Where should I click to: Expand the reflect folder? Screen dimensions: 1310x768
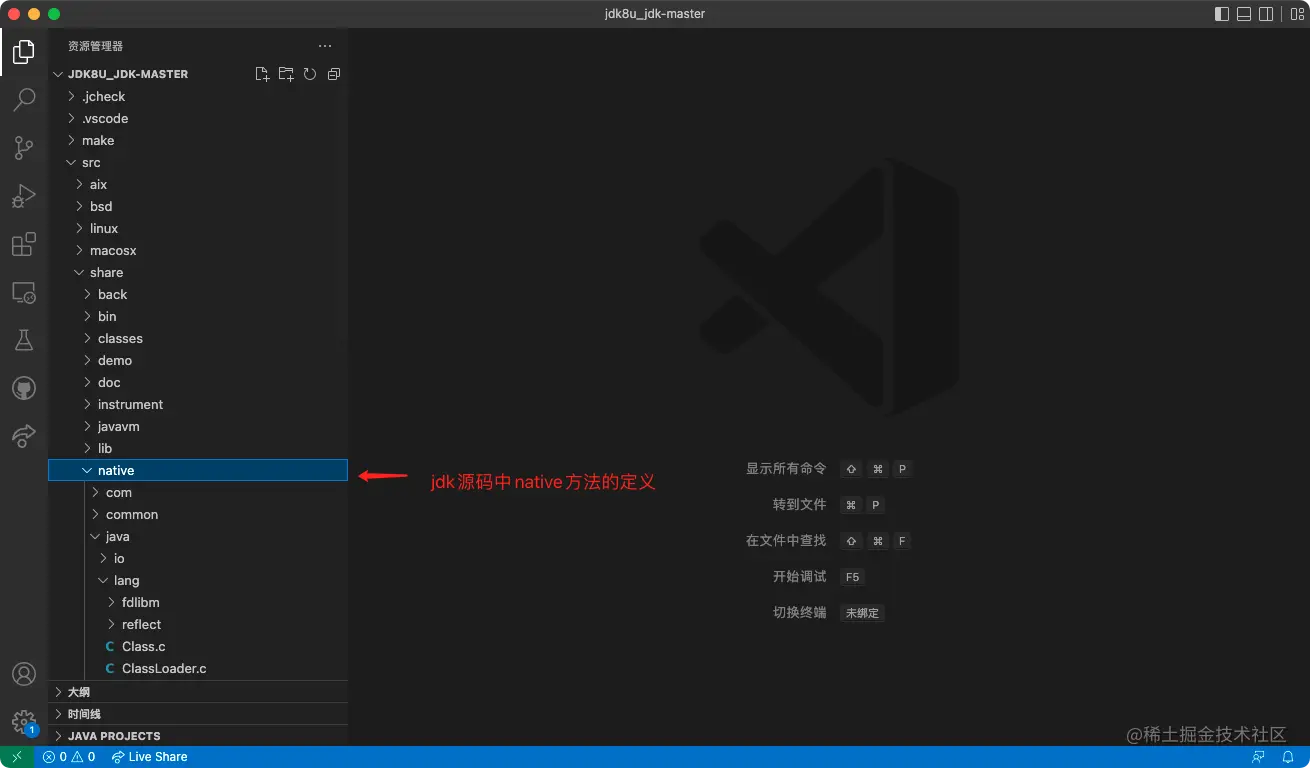pos(198,624)
